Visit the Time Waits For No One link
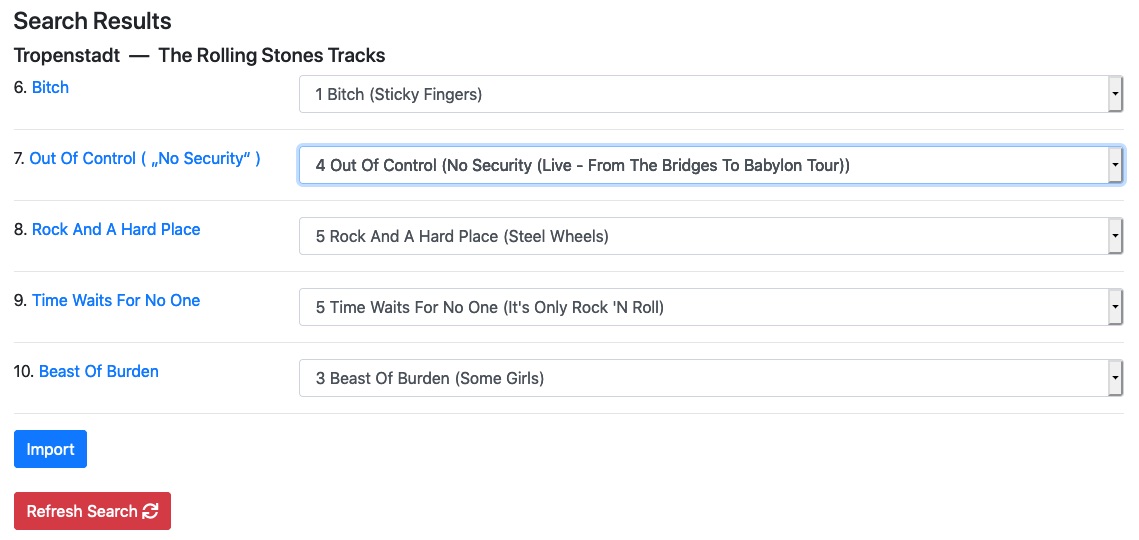The height and width of the screenshot is (540, 1139). [116, 300]
